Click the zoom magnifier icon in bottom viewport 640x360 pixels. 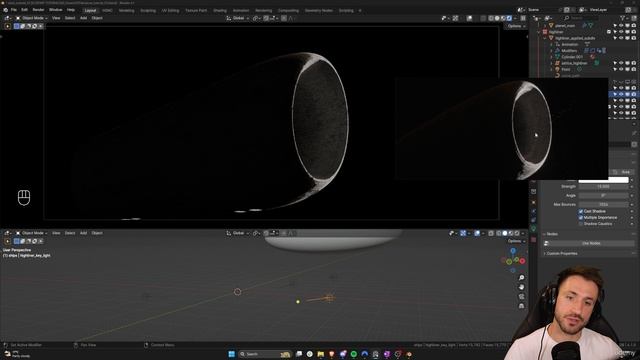[522, 278]
